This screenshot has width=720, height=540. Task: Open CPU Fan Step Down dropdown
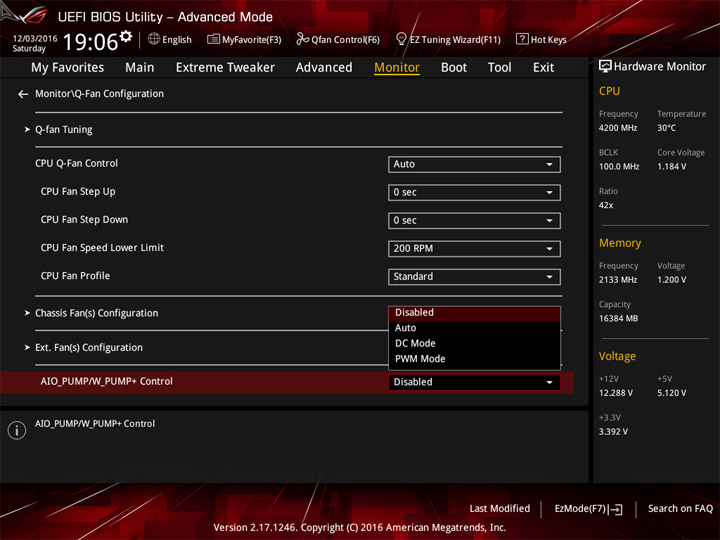pyautogui.click(x=474, y=220)
